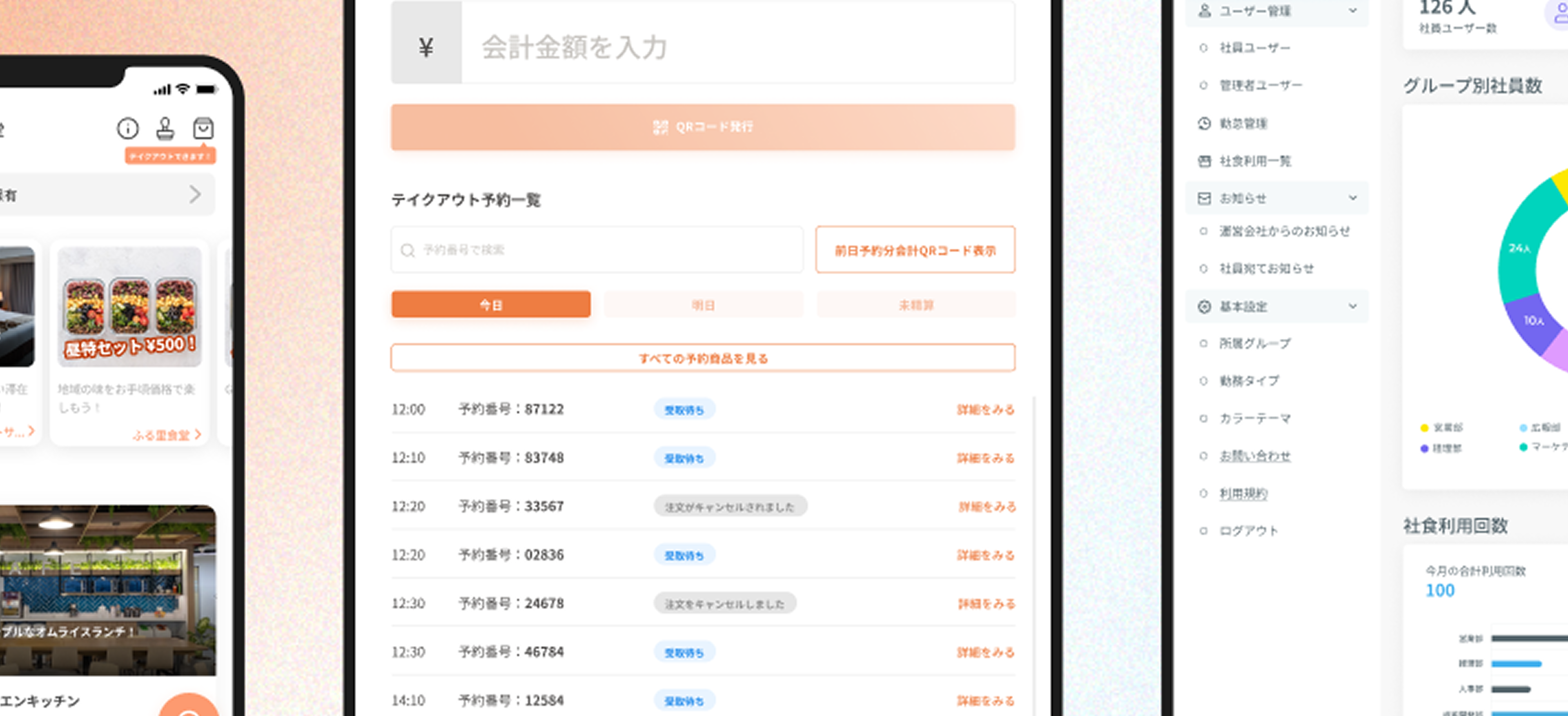Click the お知らせ envelope icon
Viewport: 1568px width, 716px height.
point(1204,198)
